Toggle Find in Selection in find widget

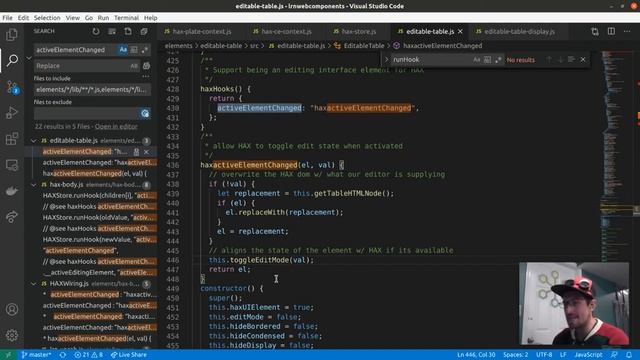click(x=571, y=60)
